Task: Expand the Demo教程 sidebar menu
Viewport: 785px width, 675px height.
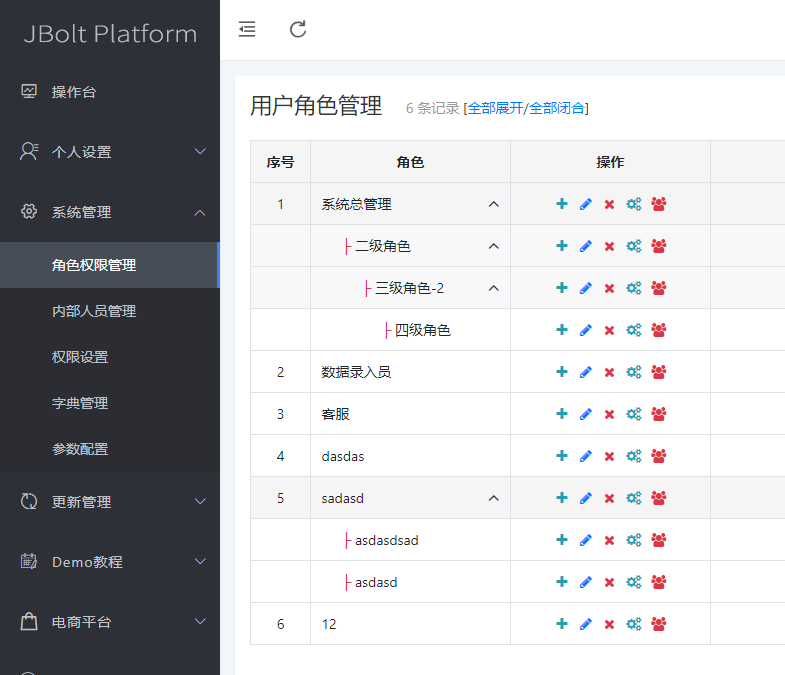Action: [x=110, y=562]
